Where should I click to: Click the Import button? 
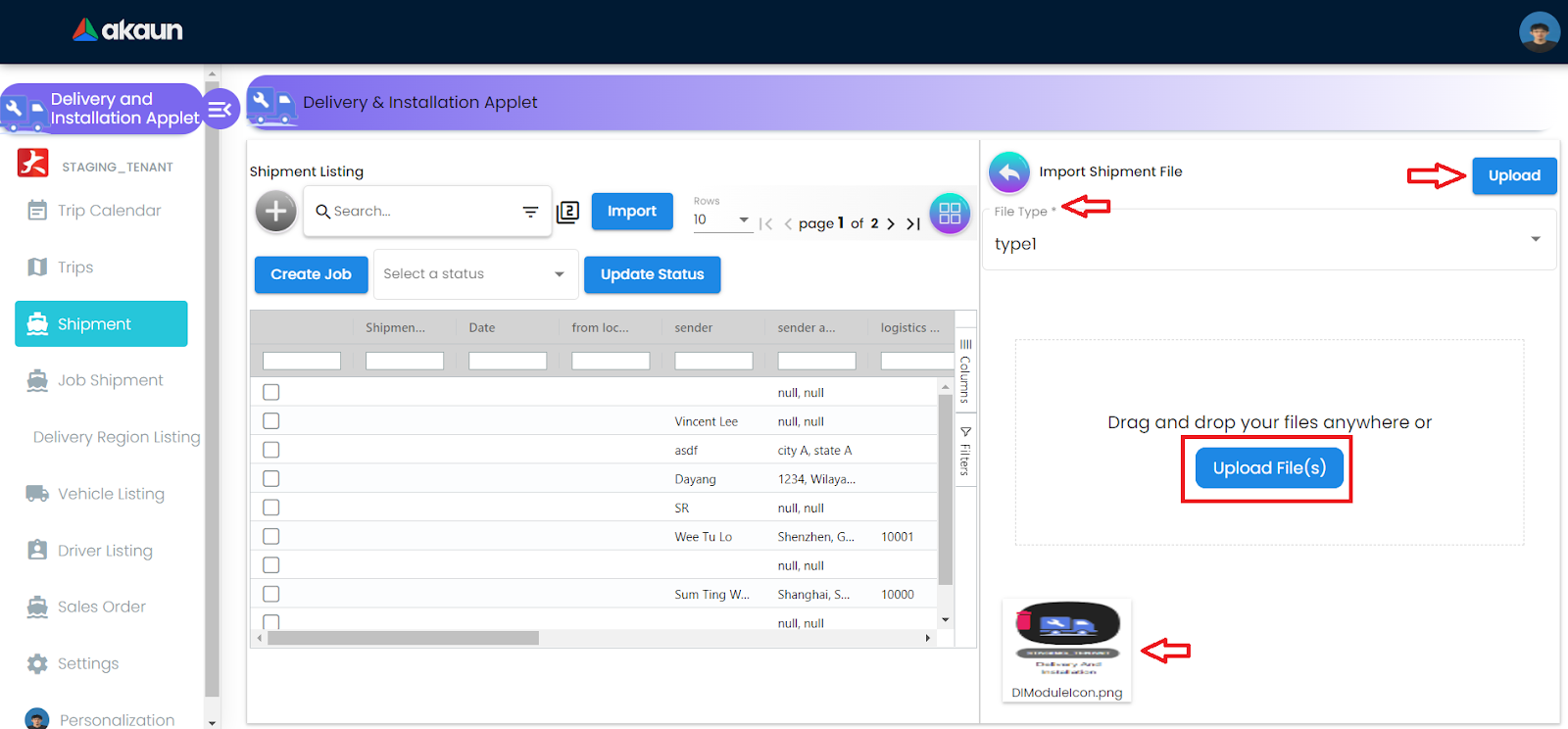[x=632, y=212]
